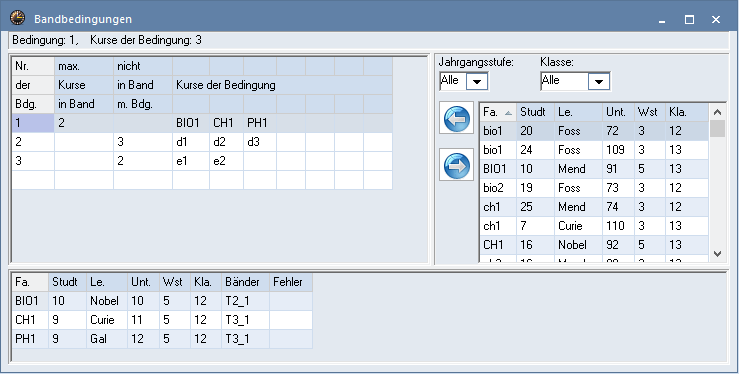
Task: Select condition row number 2
Action: 33,142
